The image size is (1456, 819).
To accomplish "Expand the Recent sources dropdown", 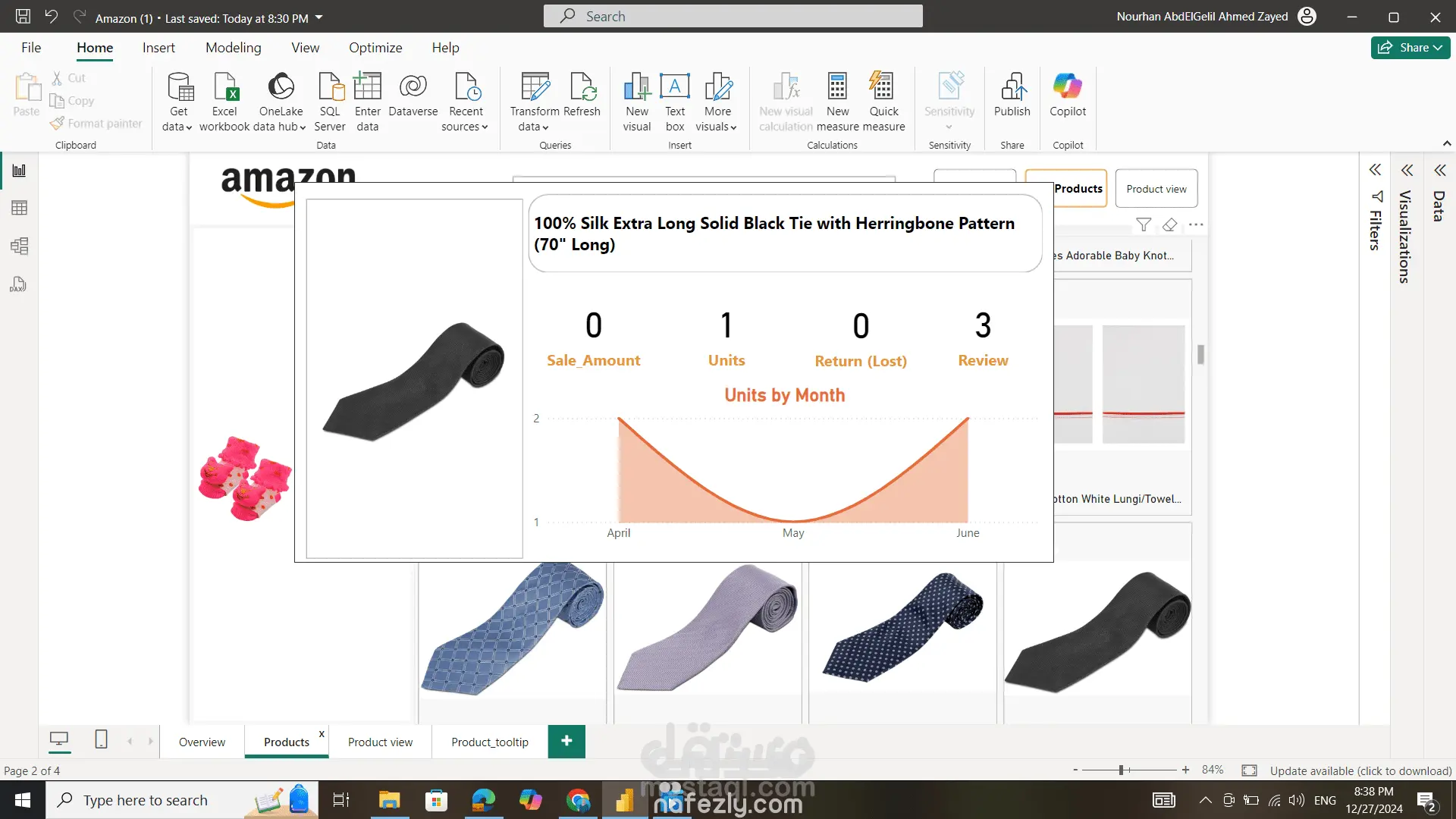I will click(x=466, y=127).
